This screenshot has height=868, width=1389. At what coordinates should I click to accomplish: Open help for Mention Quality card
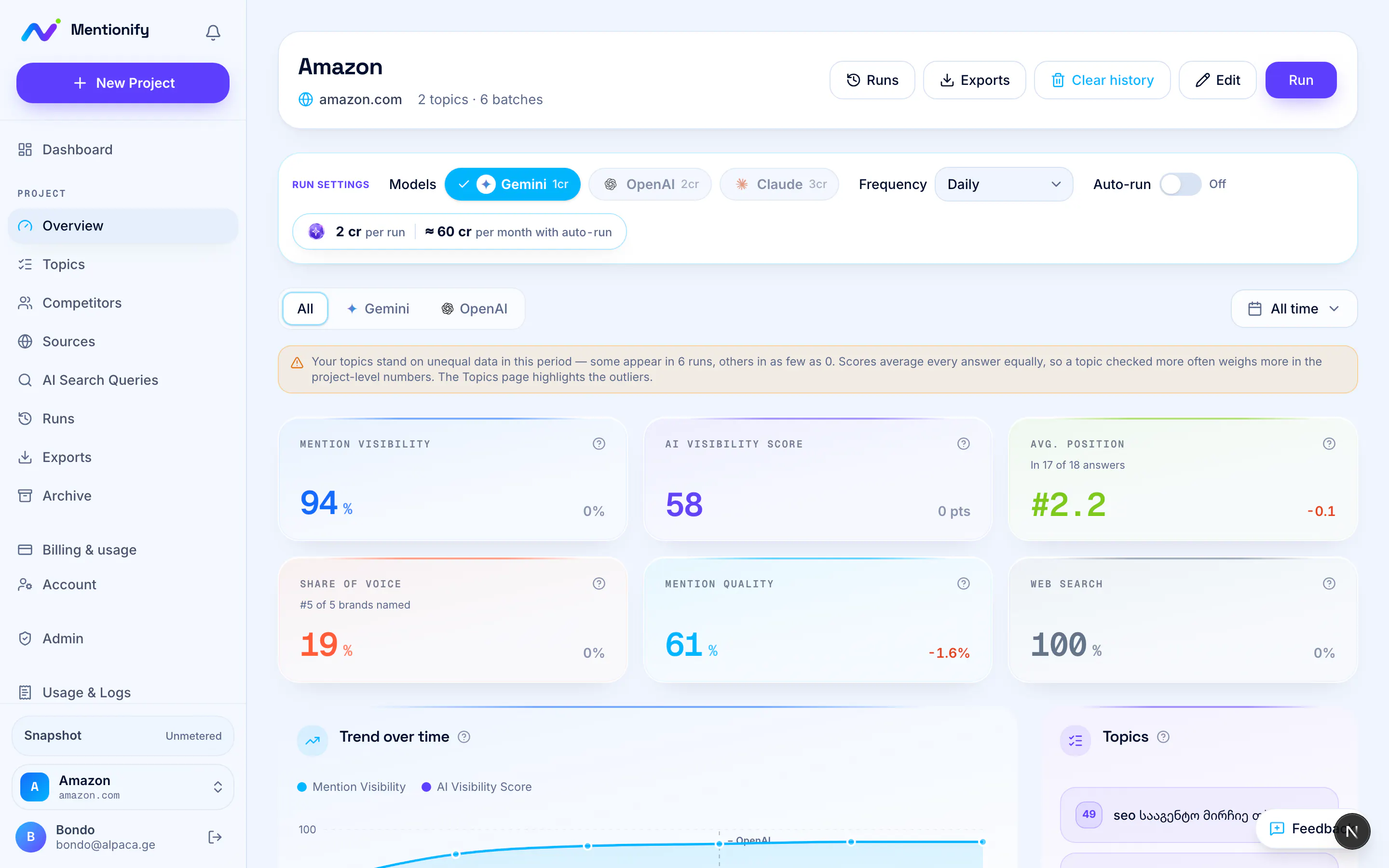(964, 584)
